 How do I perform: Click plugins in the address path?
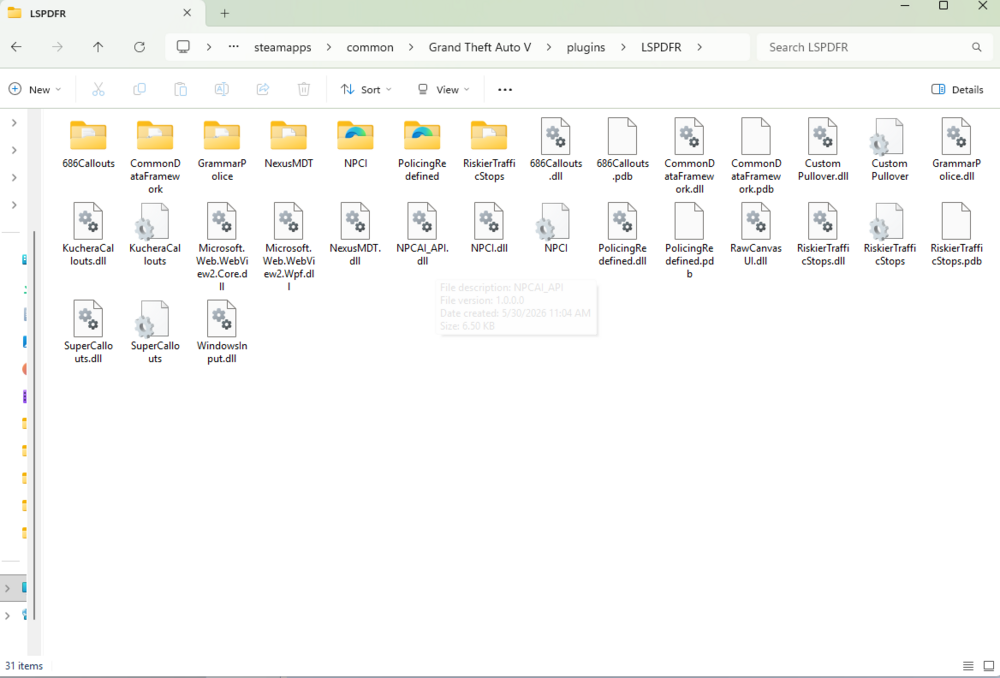point(586,47)
